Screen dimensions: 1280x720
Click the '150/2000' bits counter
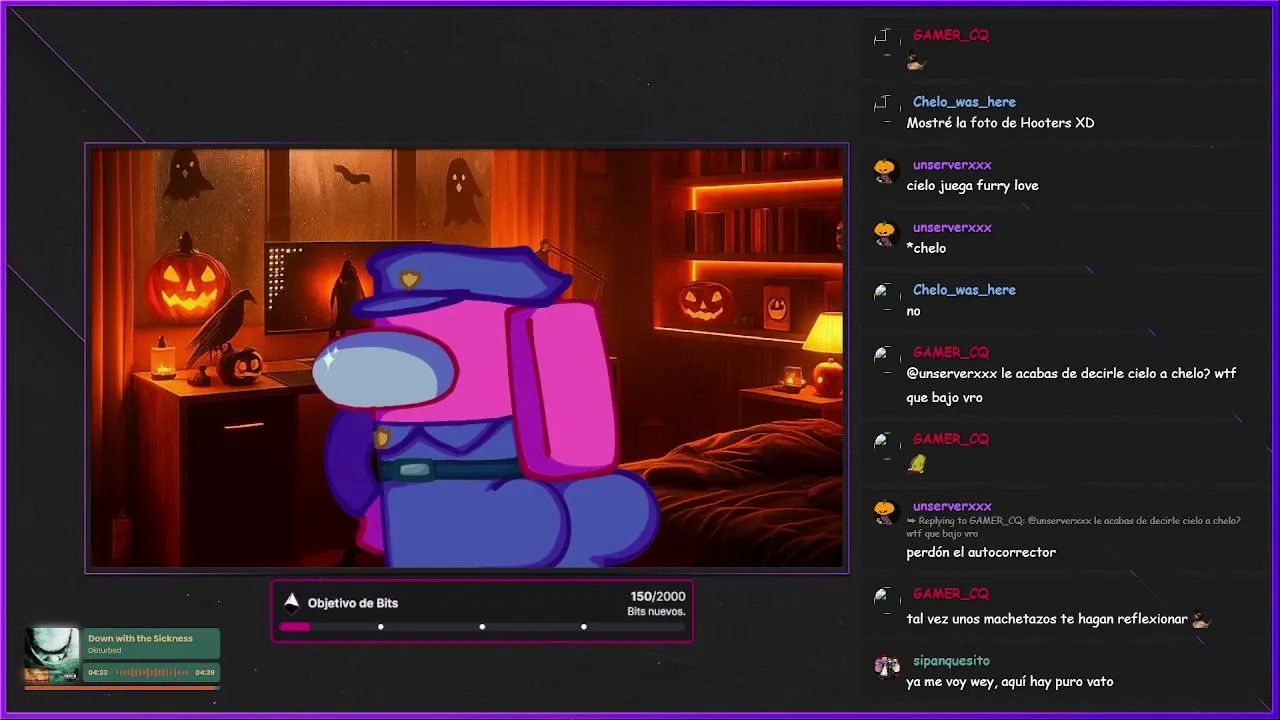(x=658, y=596)
